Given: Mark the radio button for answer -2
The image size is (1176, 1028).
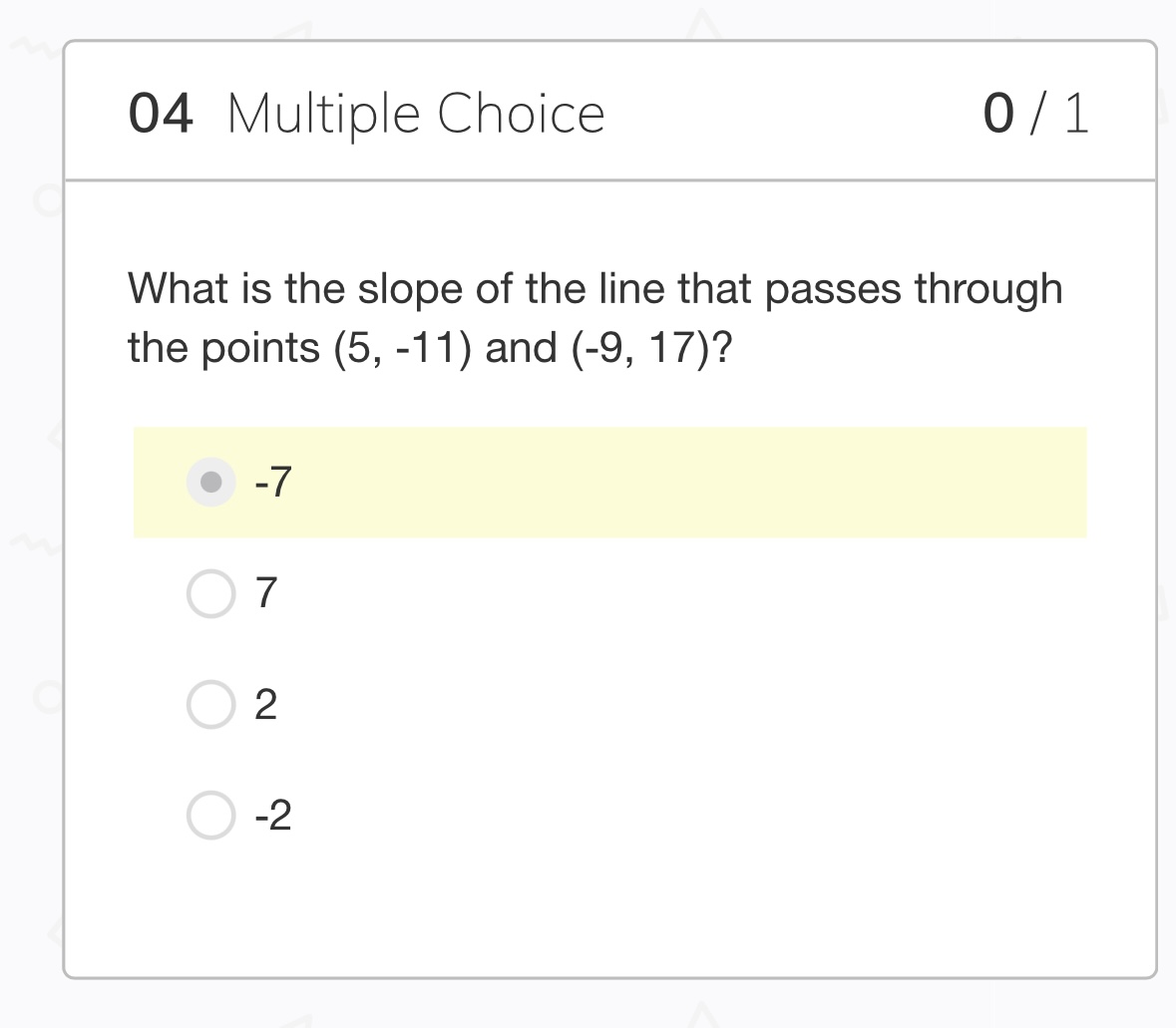Looking at the screenshot, I should tap(211, 816).
